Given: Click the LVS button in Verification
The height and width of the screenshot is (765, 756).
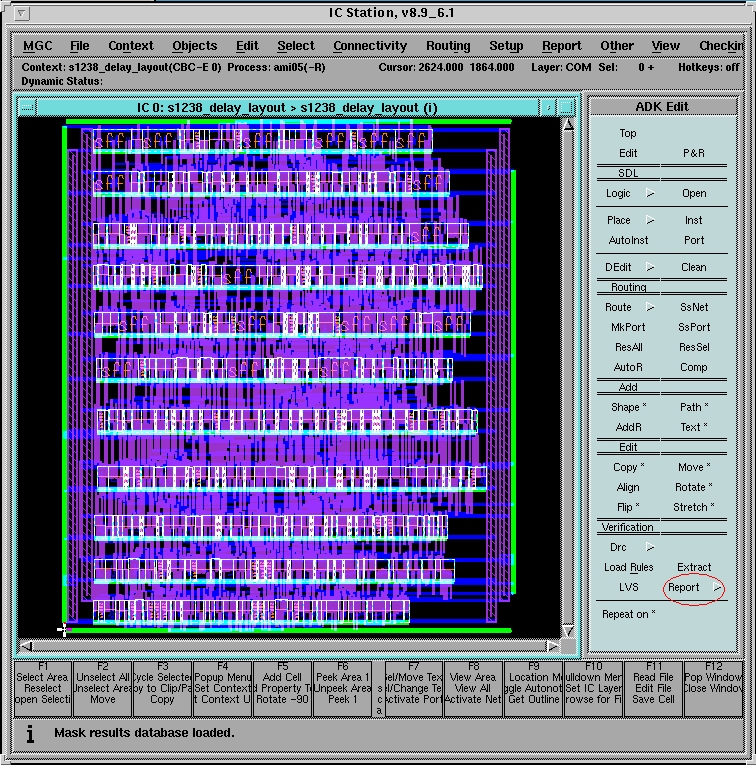Looking at the screenshot, I should tap(628, 587).
